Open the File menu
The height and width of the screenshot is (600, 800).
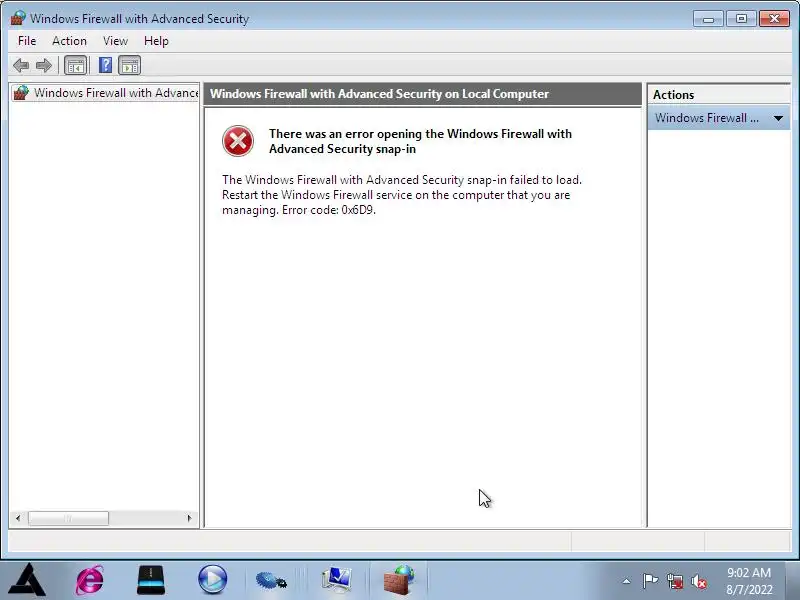(27, 41)
